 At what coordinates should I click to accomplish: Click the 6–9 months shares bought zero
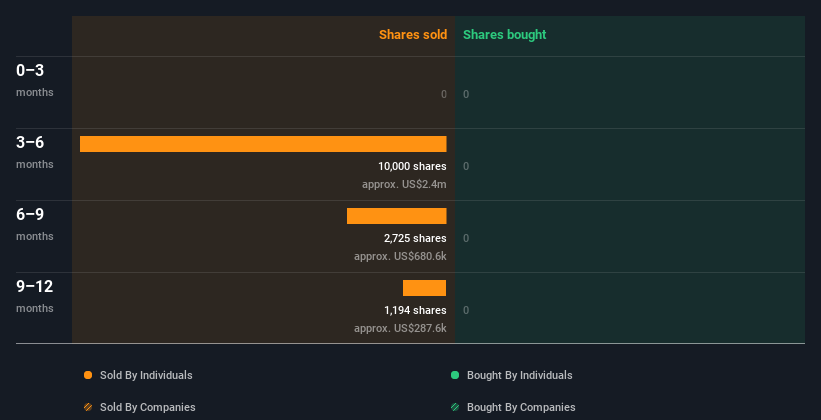click(466, 238)
